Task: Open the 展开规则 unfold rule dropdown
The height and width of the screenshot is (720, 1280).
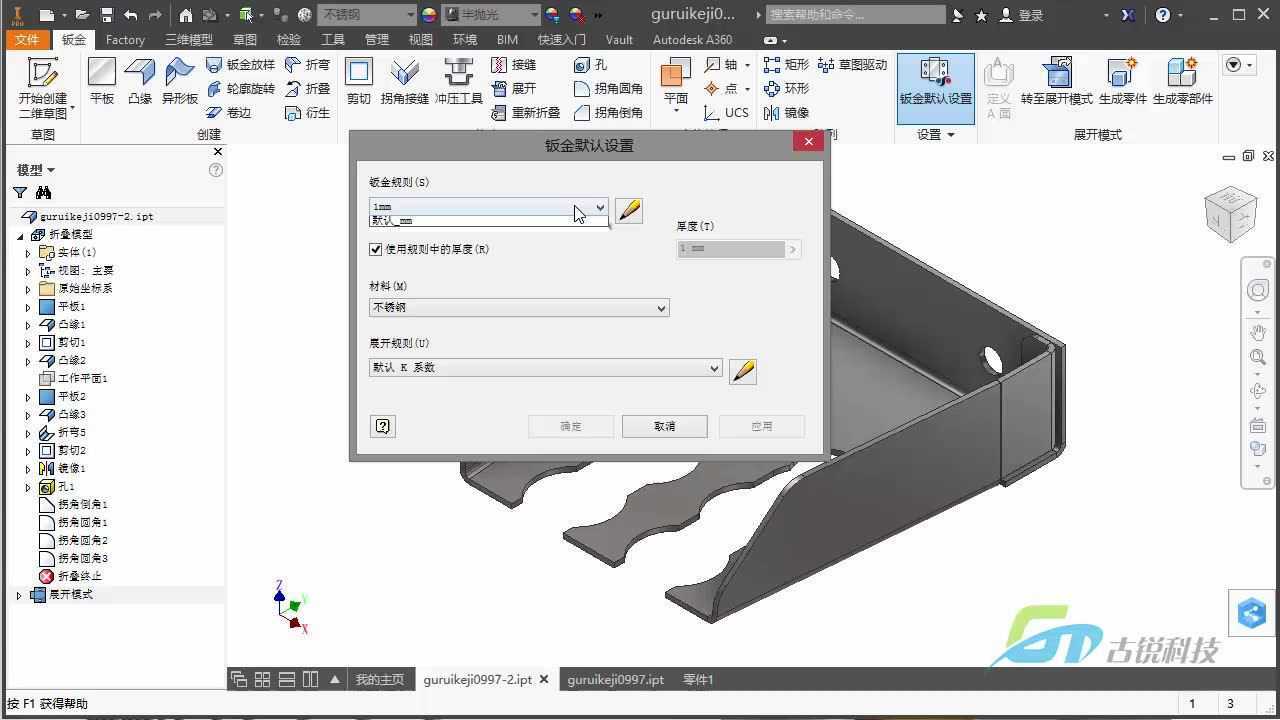Action: tap(714, 368)
